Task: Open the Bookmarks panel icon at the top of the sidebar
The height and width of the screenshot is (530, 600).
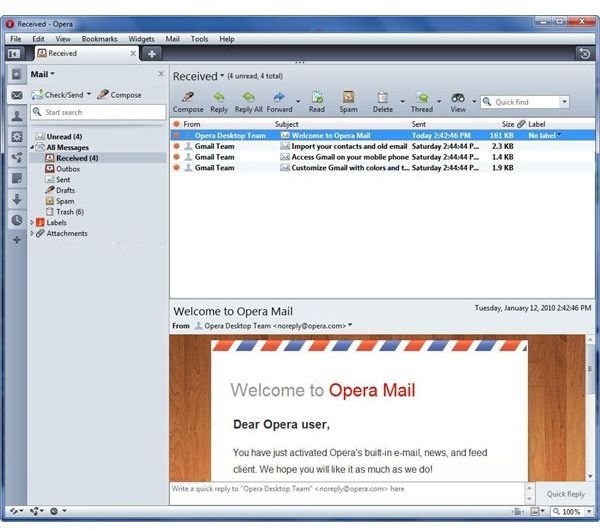Action: (16, 74)
